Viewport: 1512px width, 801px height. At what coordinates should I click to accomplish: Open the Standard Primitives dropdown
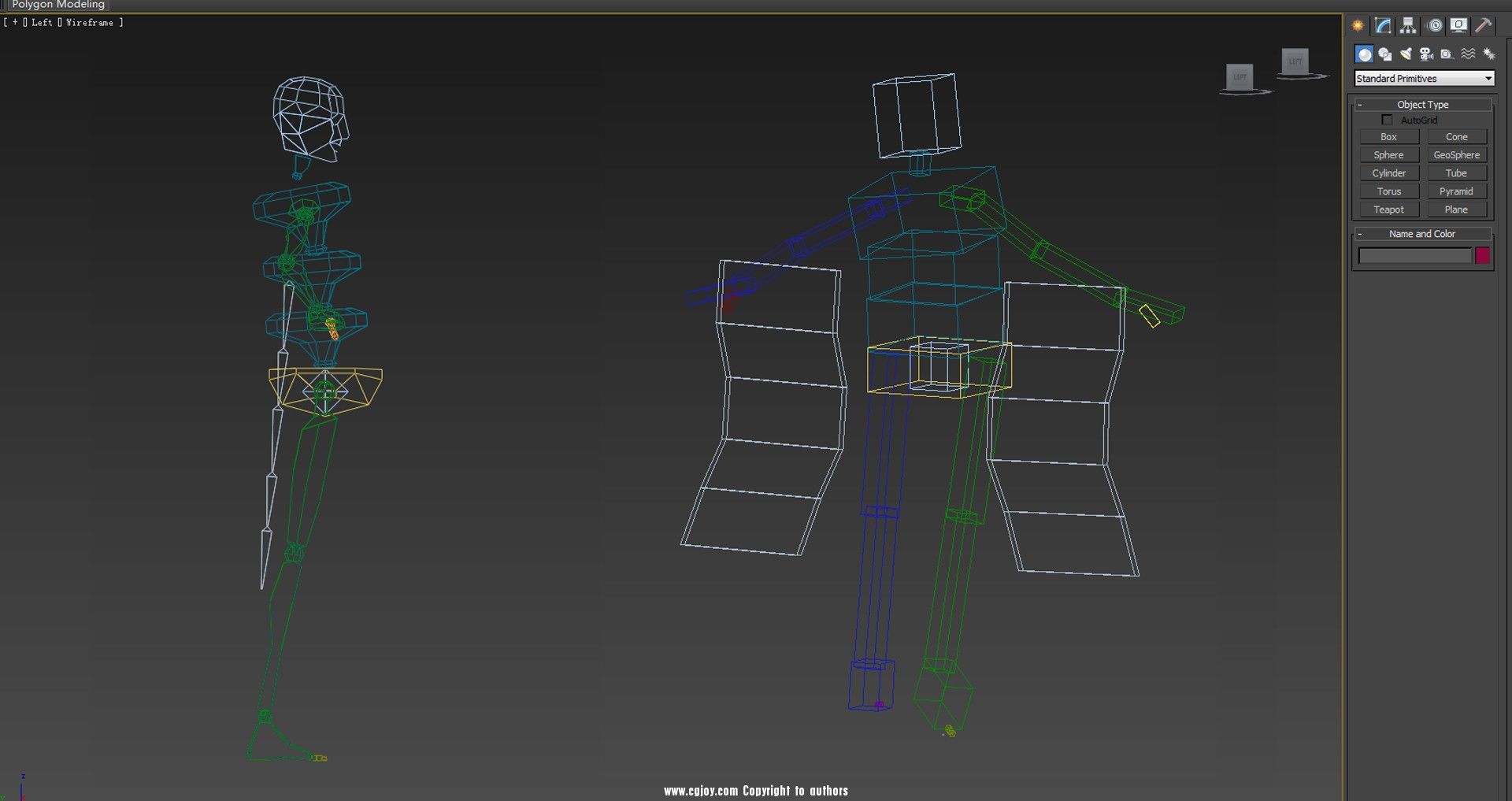(1424, 79)
